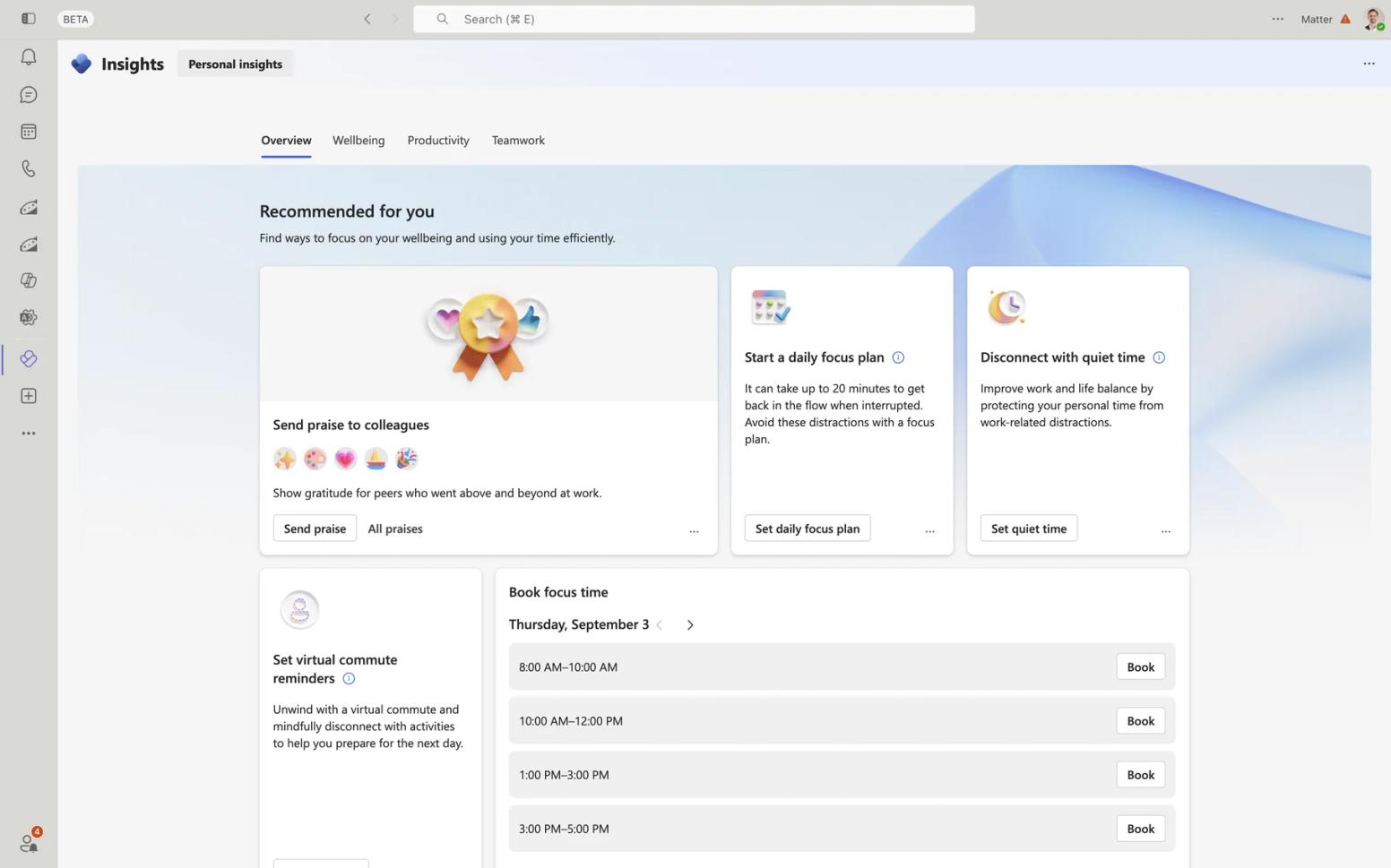Show info for Start a daily focus plan
The width and height of the screenshot is (1391, 868).
point(898,357)
